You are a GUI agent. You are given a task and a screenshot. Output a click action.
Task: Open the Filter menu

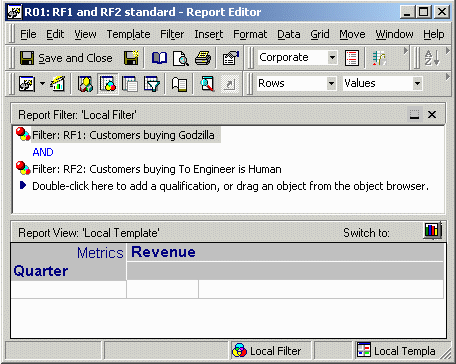pos(172,34)
